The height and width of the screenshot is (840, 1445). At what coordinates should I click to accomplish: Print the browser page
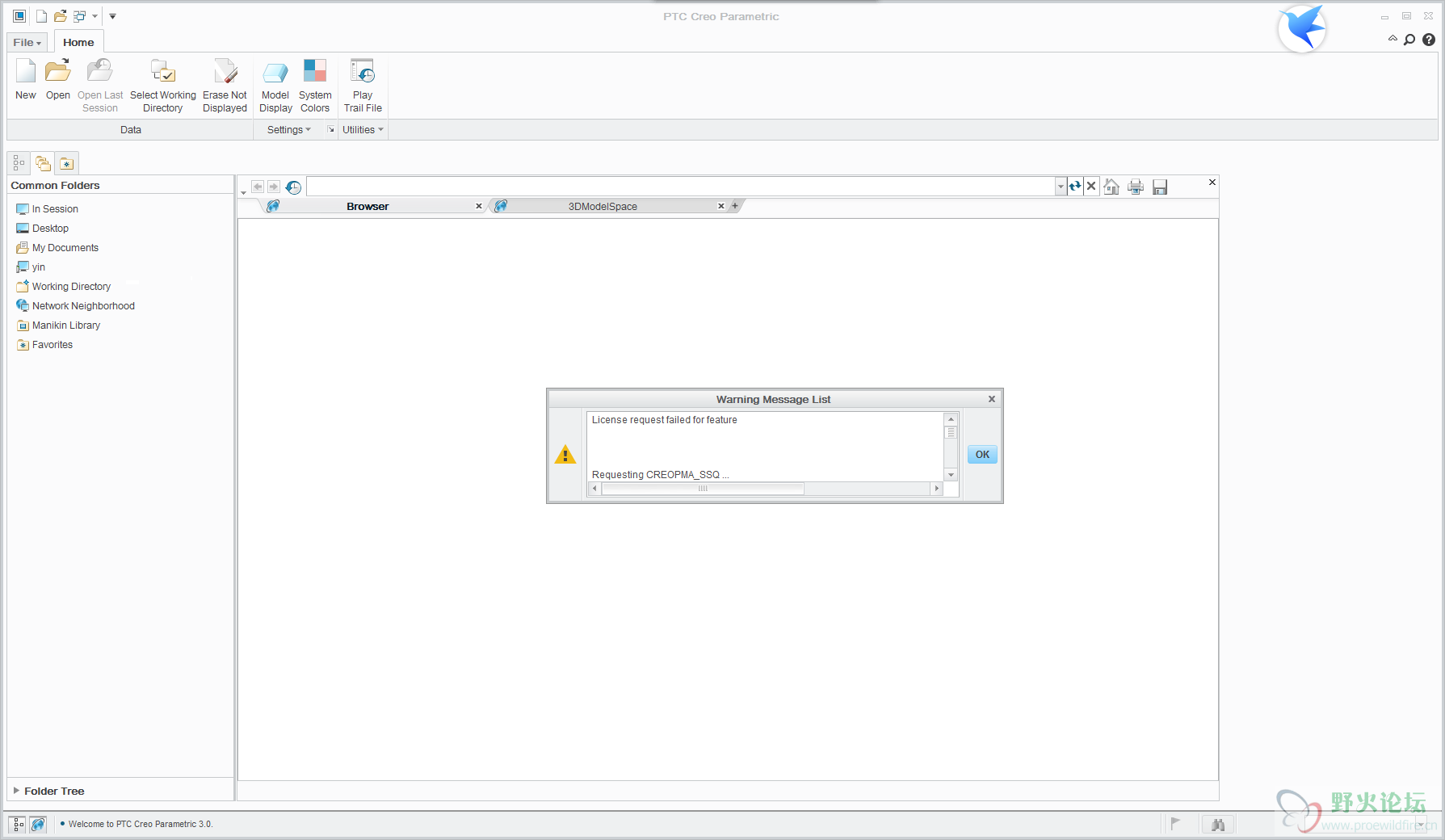(1136, 187)
